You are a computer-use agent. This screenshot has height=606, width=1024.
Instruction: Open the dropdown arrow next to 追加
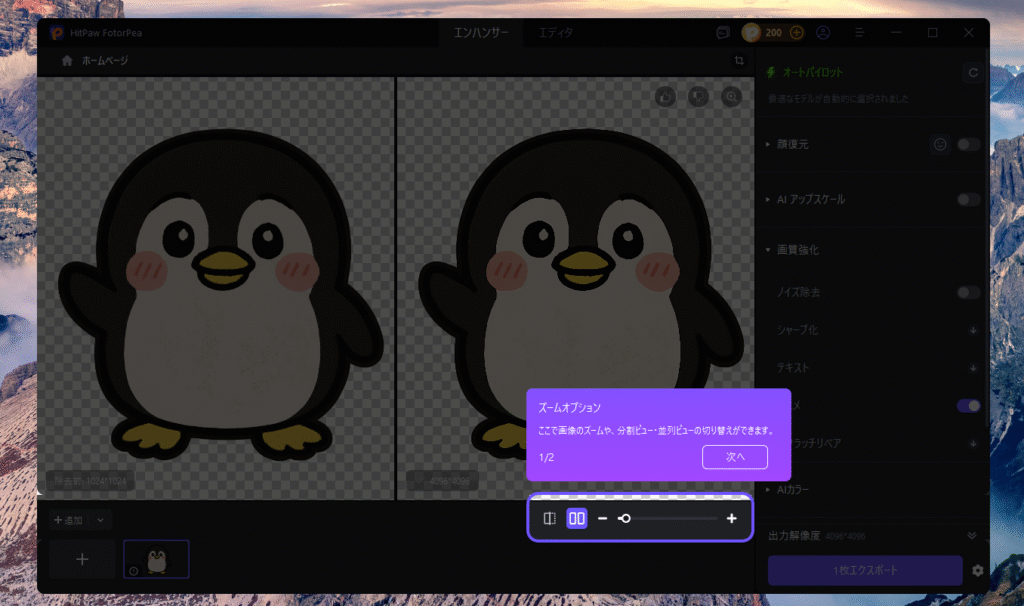101,520
